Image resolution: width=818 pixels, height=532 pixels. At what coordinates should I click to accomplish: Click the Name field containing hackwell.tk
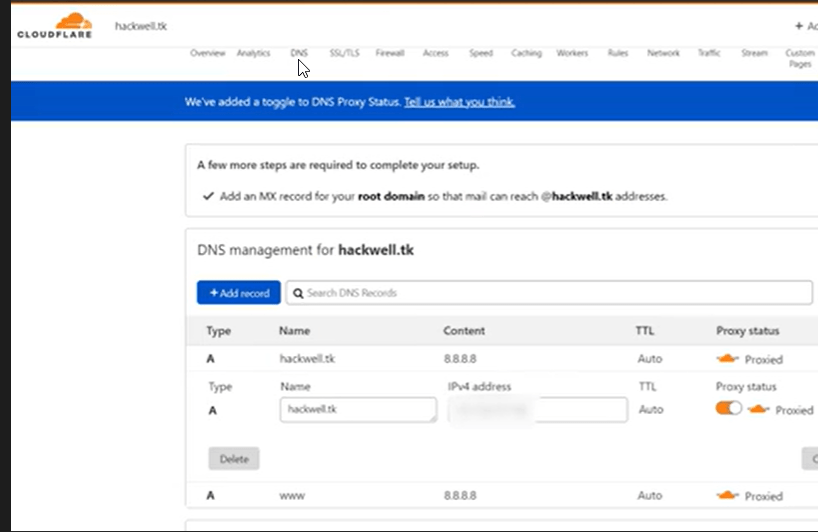tap(358, 409)
